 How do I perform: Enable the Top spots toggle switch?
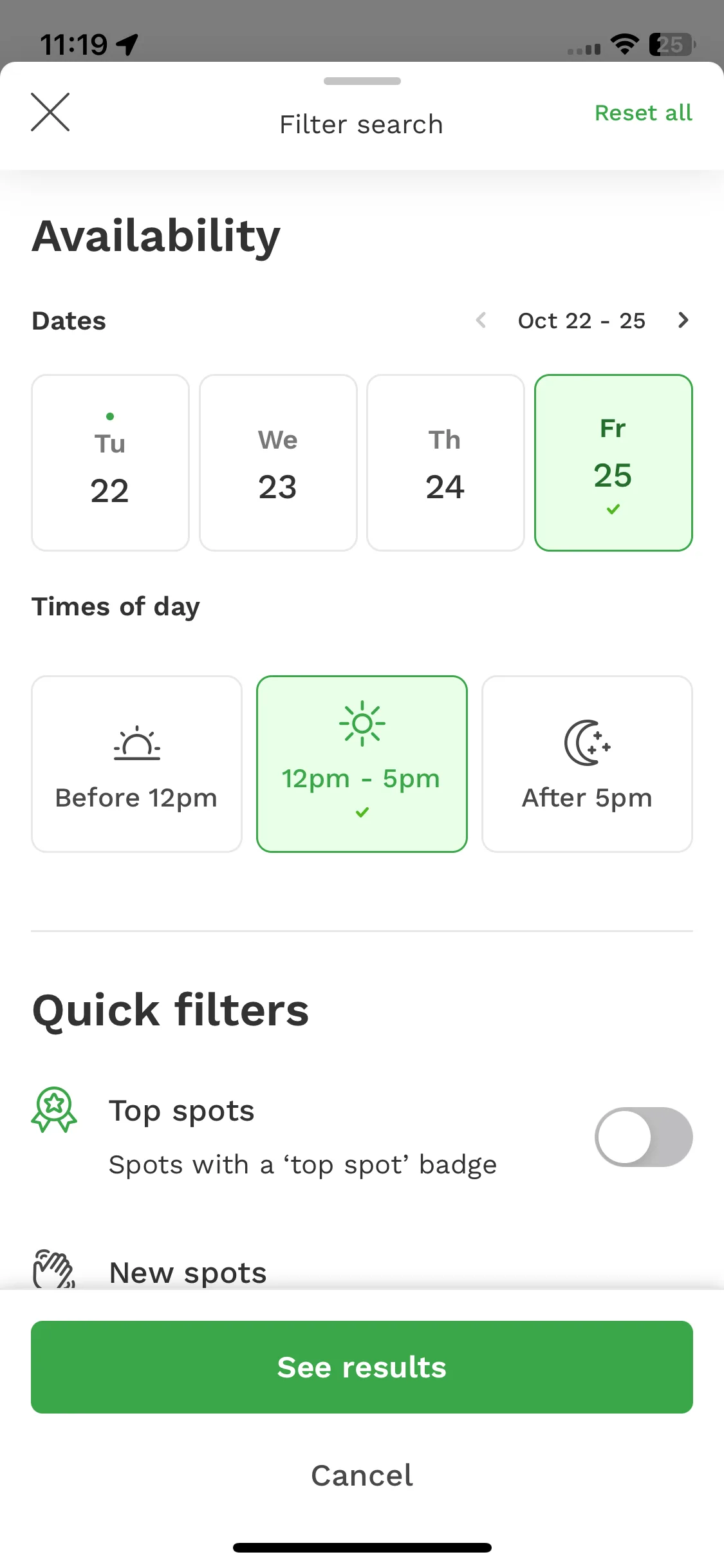coord(644,1137)
